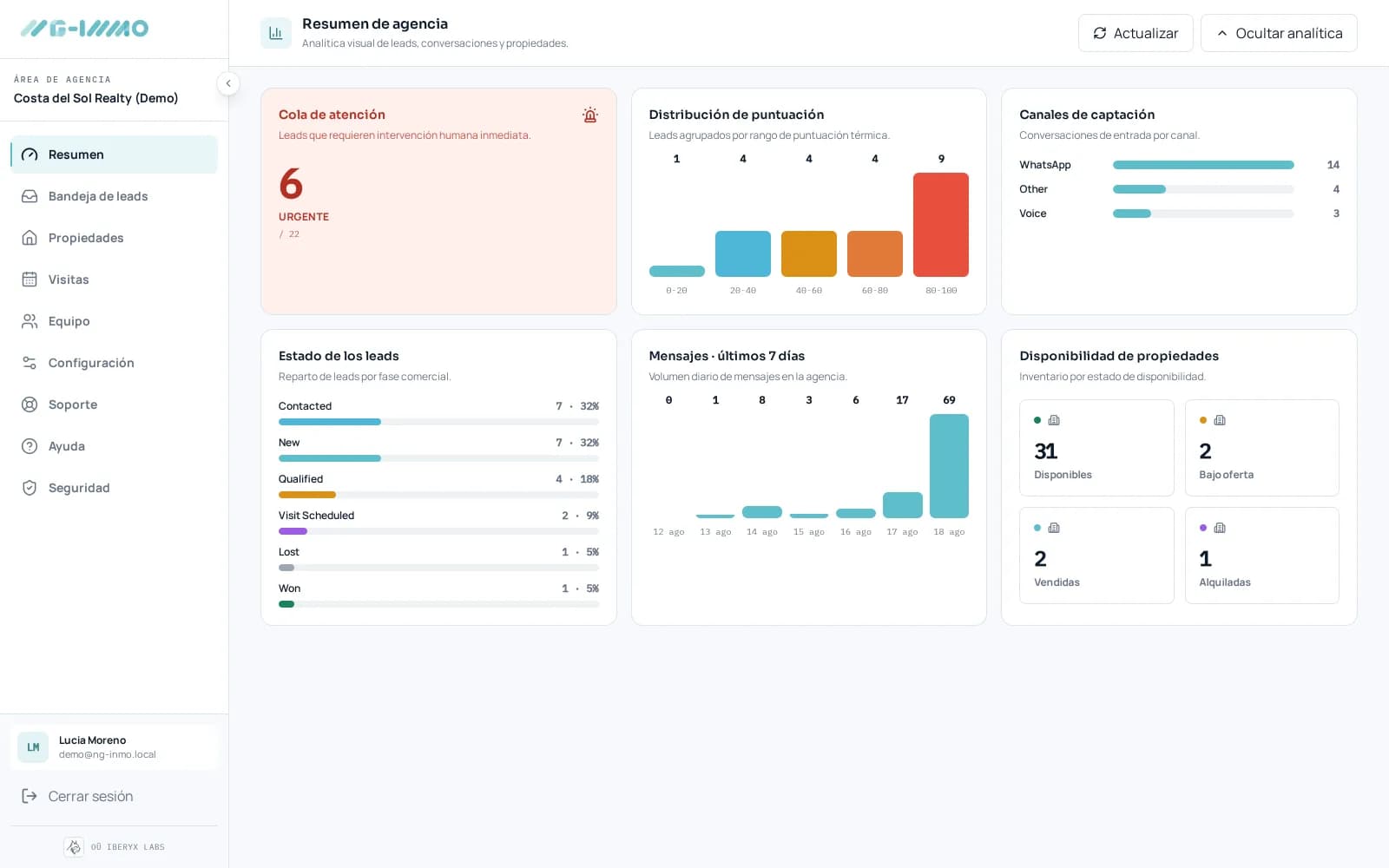This screenshot has width=1389, height=868.
Task: Open the 31 Disponibles card
Action: point(1096,448)
